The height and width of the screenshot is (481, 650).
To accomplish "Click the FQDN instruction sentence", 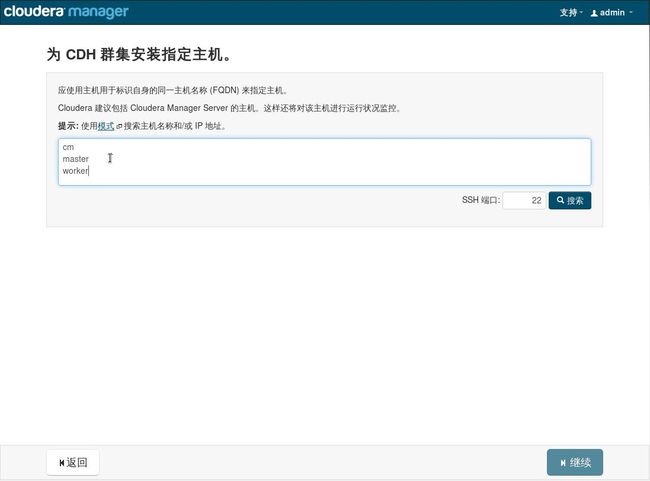I will click(172, 90).
